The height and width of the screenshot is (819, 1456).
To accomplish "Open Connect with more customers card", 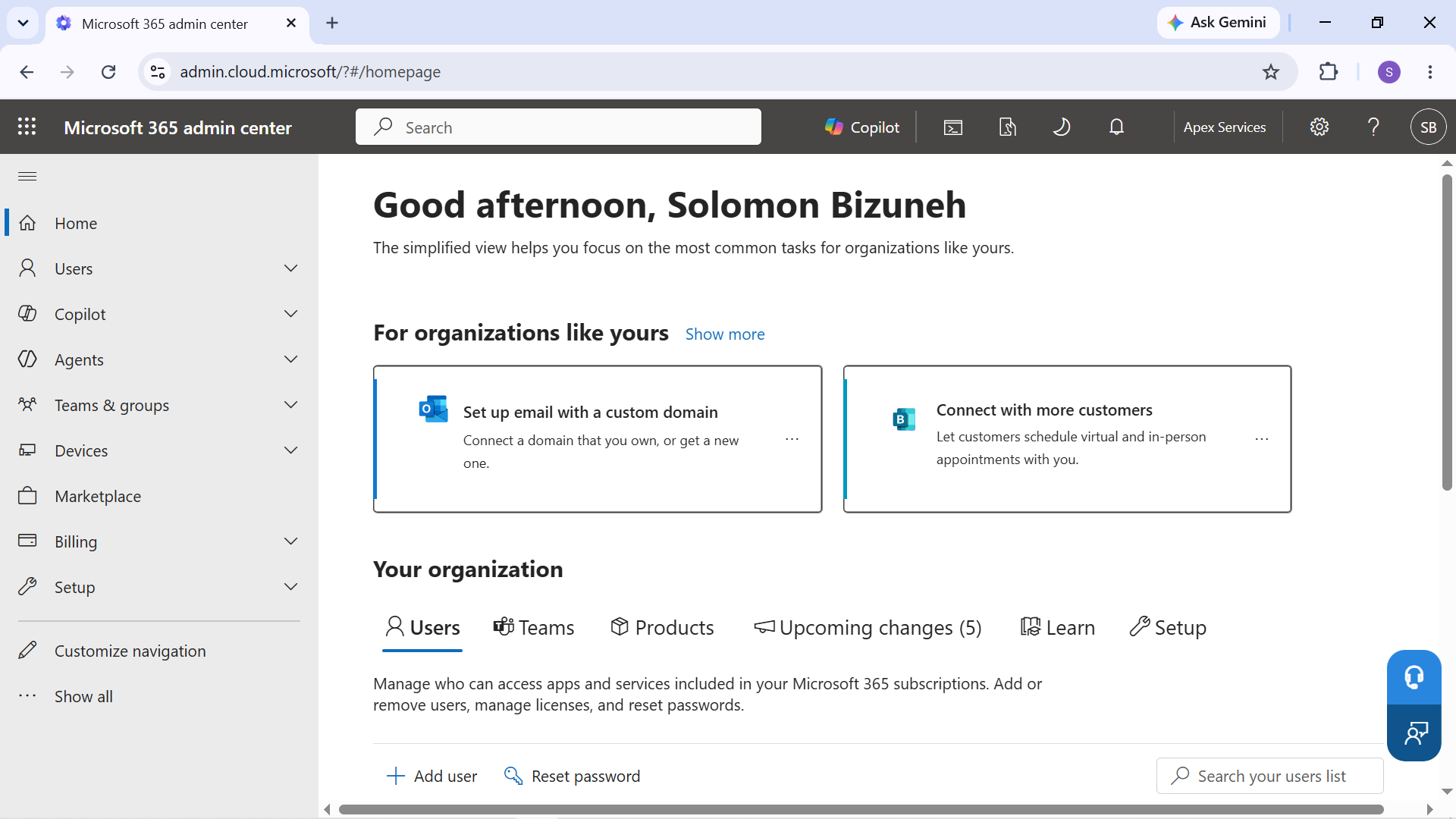I will pyautogui.click(x=1068, y=439).
